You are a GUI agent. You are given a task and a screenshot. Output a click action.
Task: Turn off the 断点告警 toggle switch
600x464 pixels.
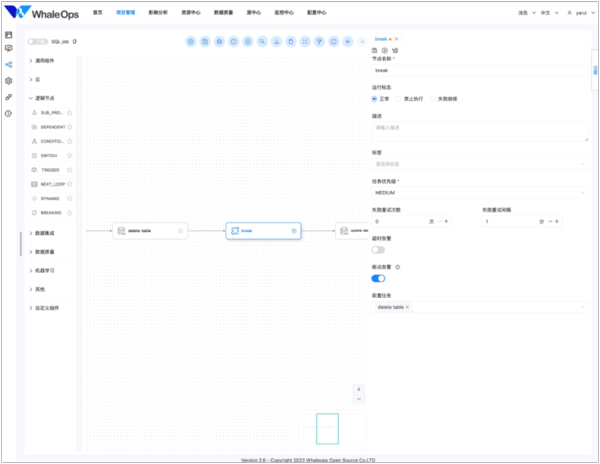point(378,278)
